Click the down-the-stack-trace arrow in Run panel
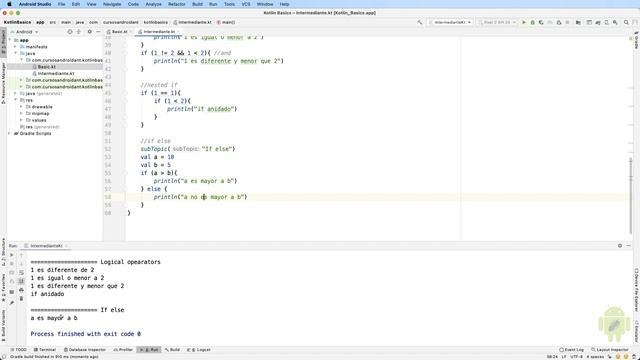 pyautogui.click(x=21, y=264)
